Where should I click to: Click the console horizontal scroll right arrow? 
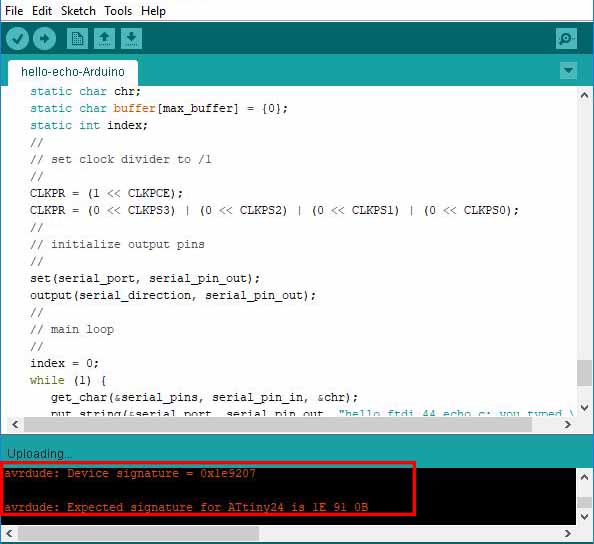(x=567, y=533)
